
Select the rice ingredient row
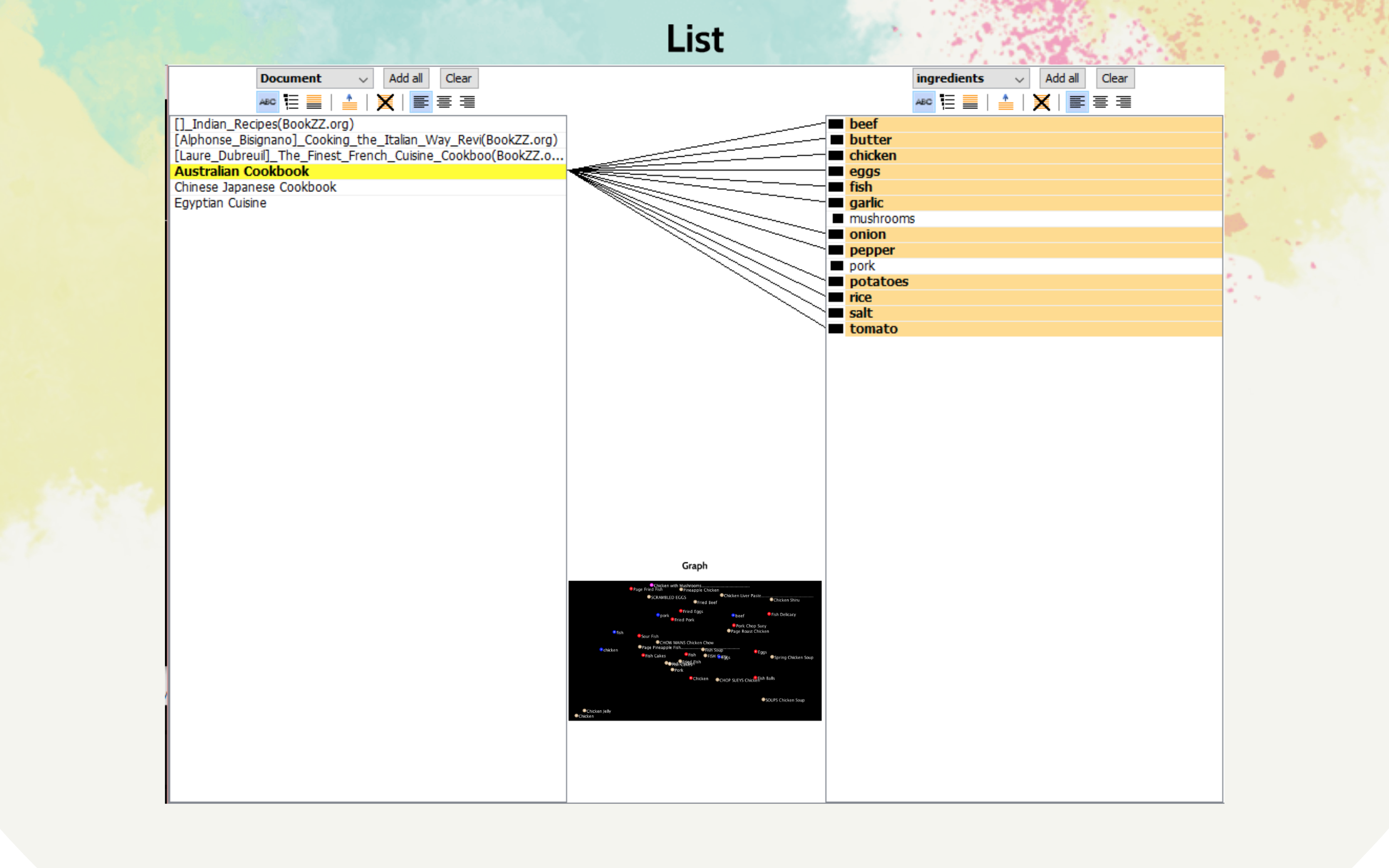[1024, 298]
